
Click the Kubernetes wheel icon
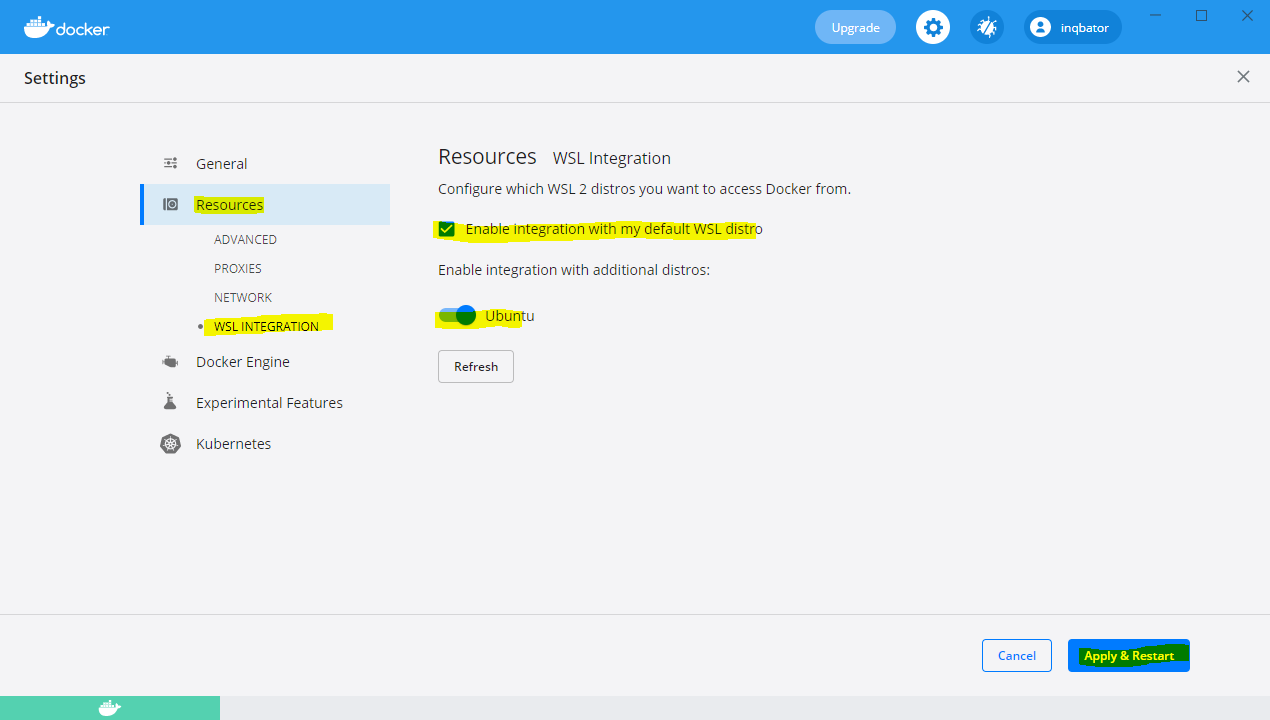click(x=171, y=444)
